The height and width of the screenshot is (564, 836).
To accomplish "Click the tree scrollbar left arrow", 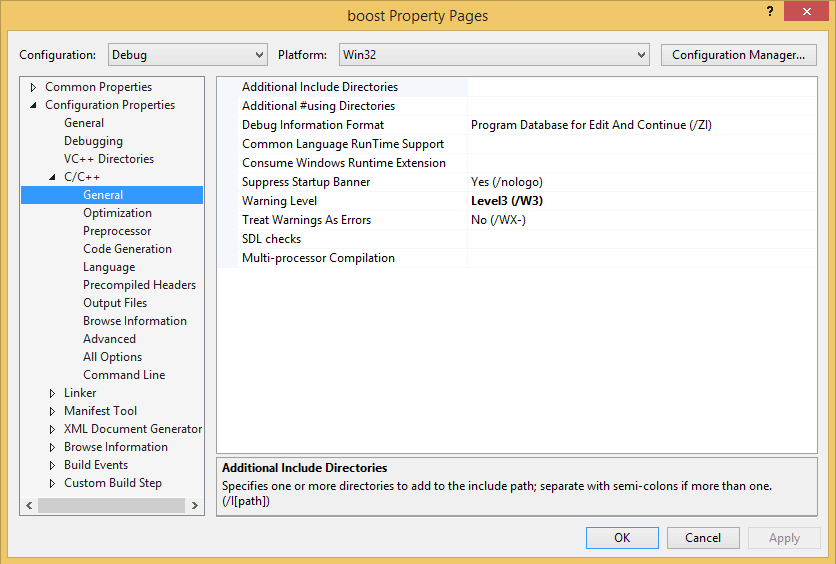I will point(29,505).
